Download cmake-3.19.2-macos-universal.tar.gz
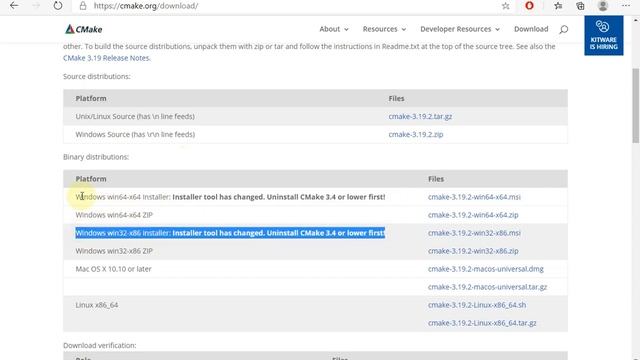Image resolution: width=640 pixels, height=360 pixels. (x=487, y=287)
